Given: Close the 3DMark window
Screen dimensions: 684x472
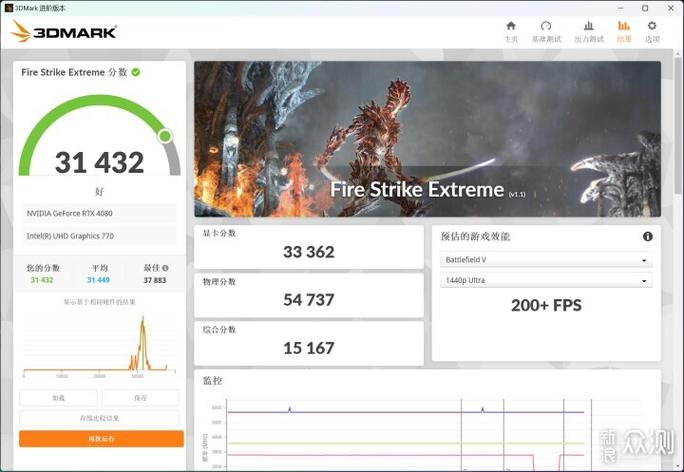Looking at the screenshot, I should (x=671, y=8).
